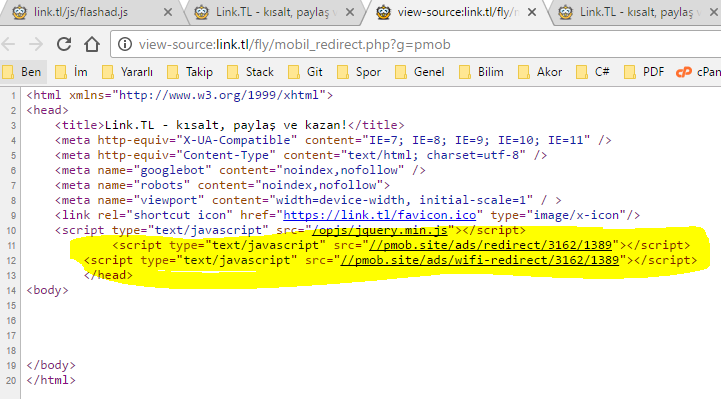Open the C# bookmarks folder
The width and height of the screenshot is (721, 399).
pos(594,72)
